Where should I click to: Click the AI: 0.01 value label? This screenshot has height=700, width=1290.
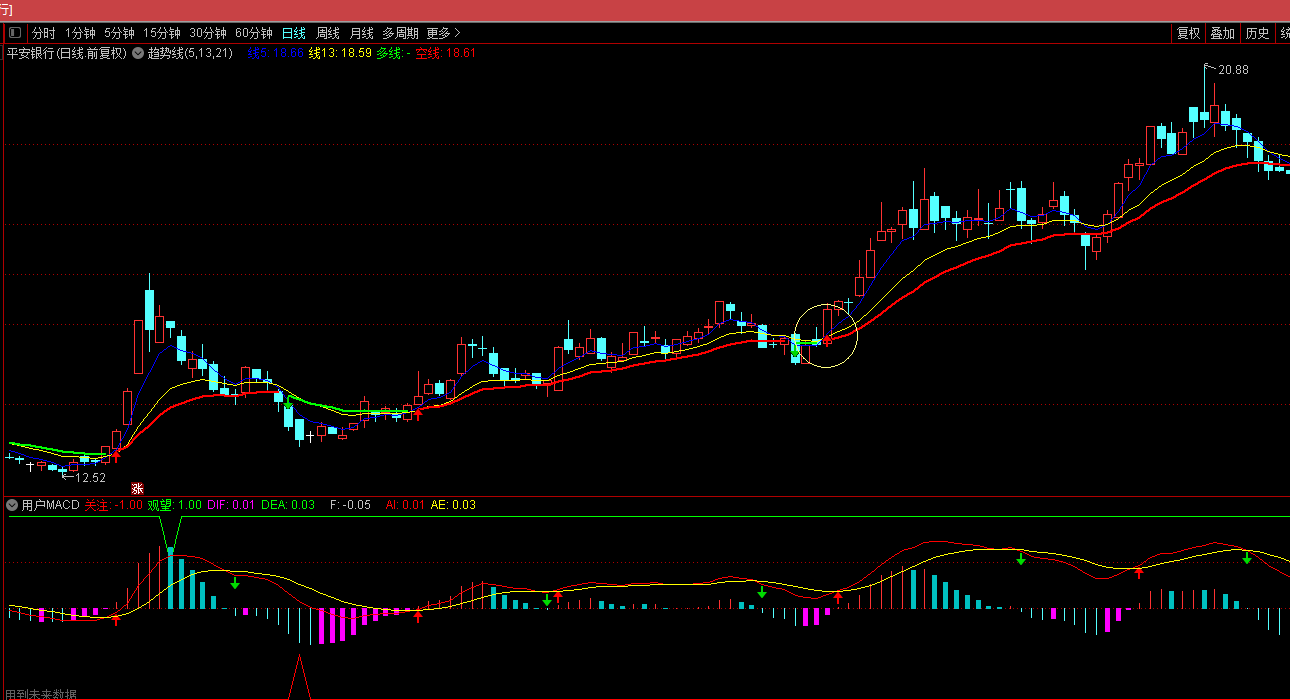point(405,505)
